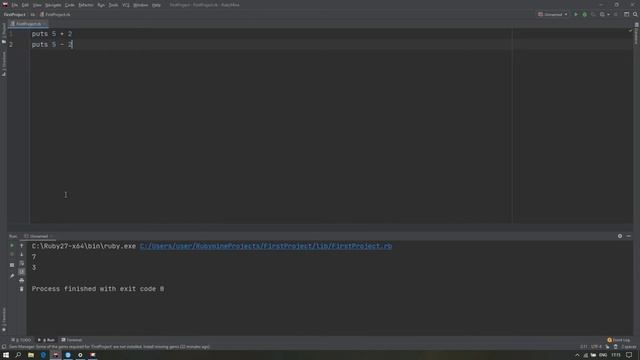This screenshot has height=360, width=640.
Task: Open the Terminal tool window button
Action: pos(72,340)
